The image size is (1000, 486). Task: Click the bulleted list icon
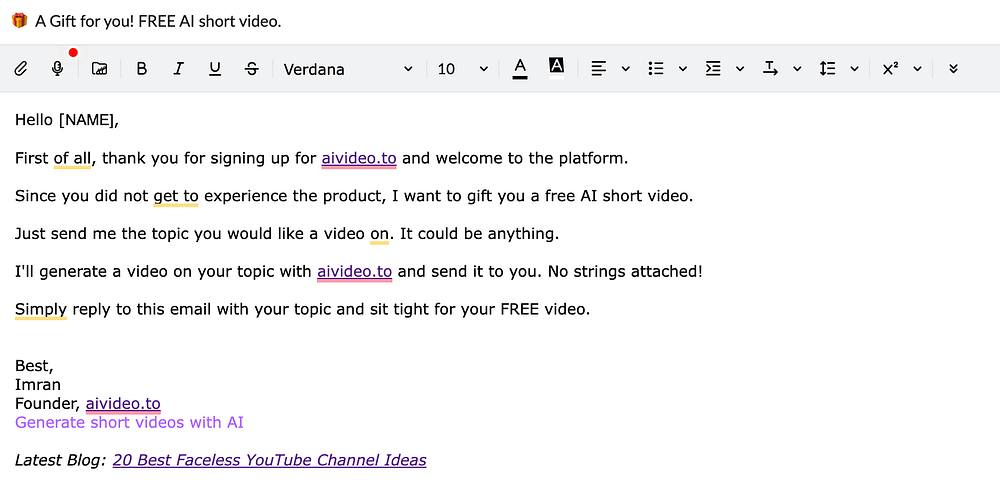point(656,69)
